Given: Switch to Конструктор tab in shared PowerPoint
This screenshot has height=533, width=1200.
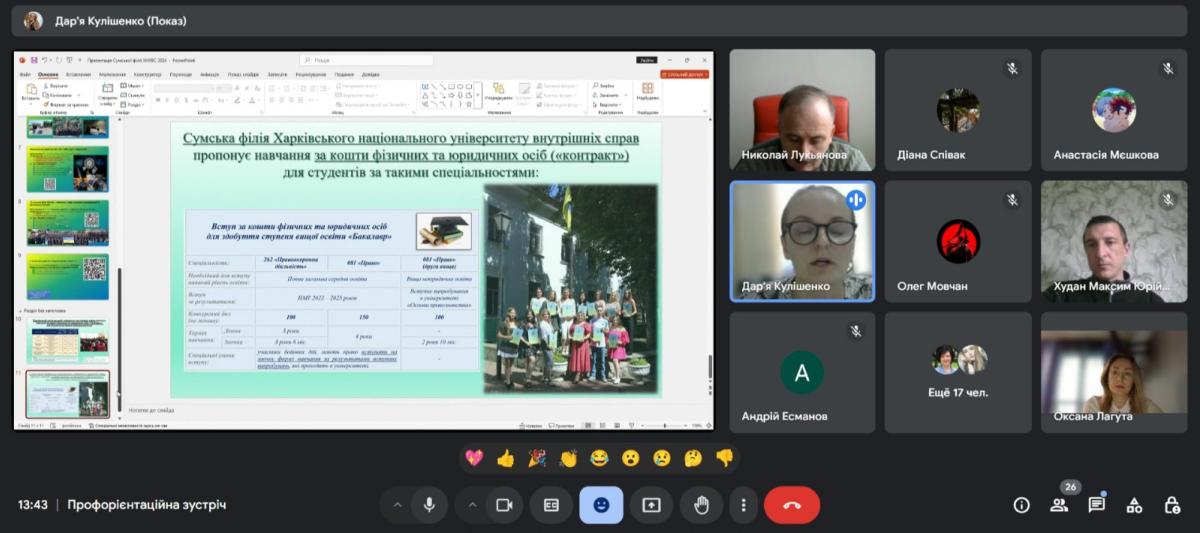Looking at the screenshot, I should [147, 74].
